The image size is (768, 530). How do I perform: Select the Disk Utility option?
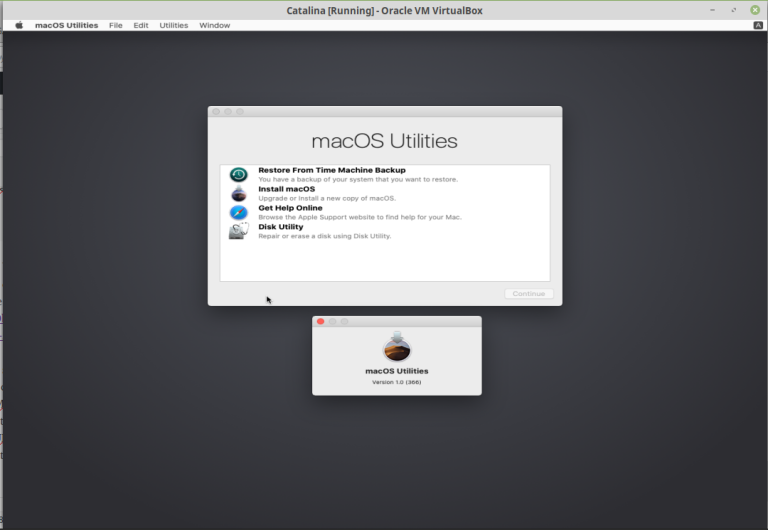click(x=280, y=227)
